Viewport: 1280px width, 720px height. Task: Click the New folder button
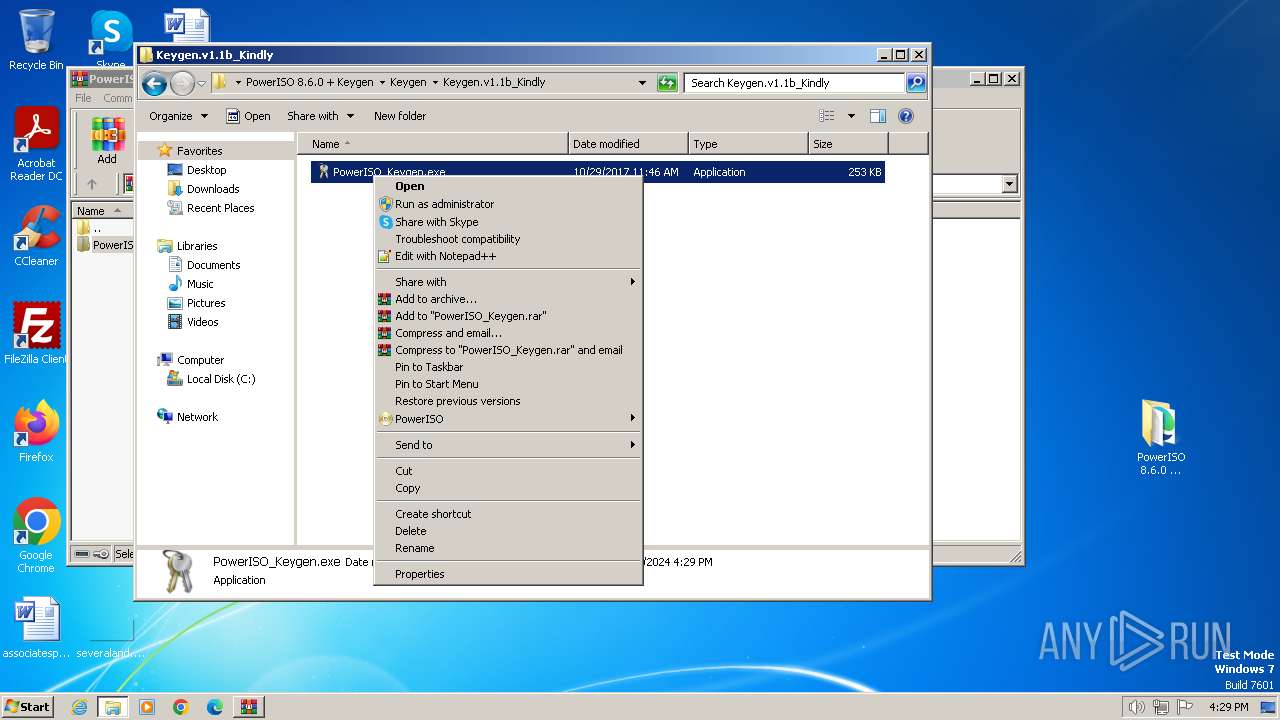pos(400,116)
